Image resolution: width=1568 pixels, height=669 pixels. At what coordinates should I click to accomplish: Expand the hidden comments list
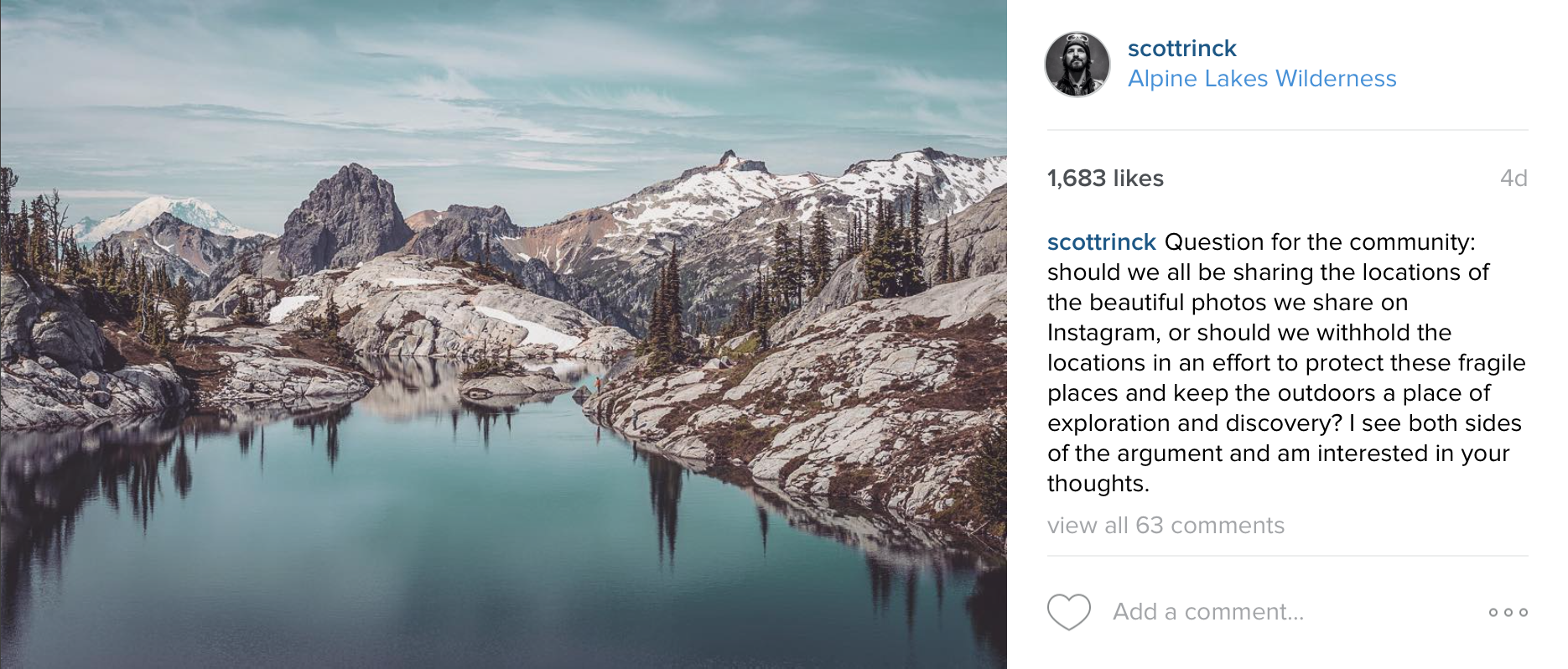pyautogui.click(x=1164, y=526)
